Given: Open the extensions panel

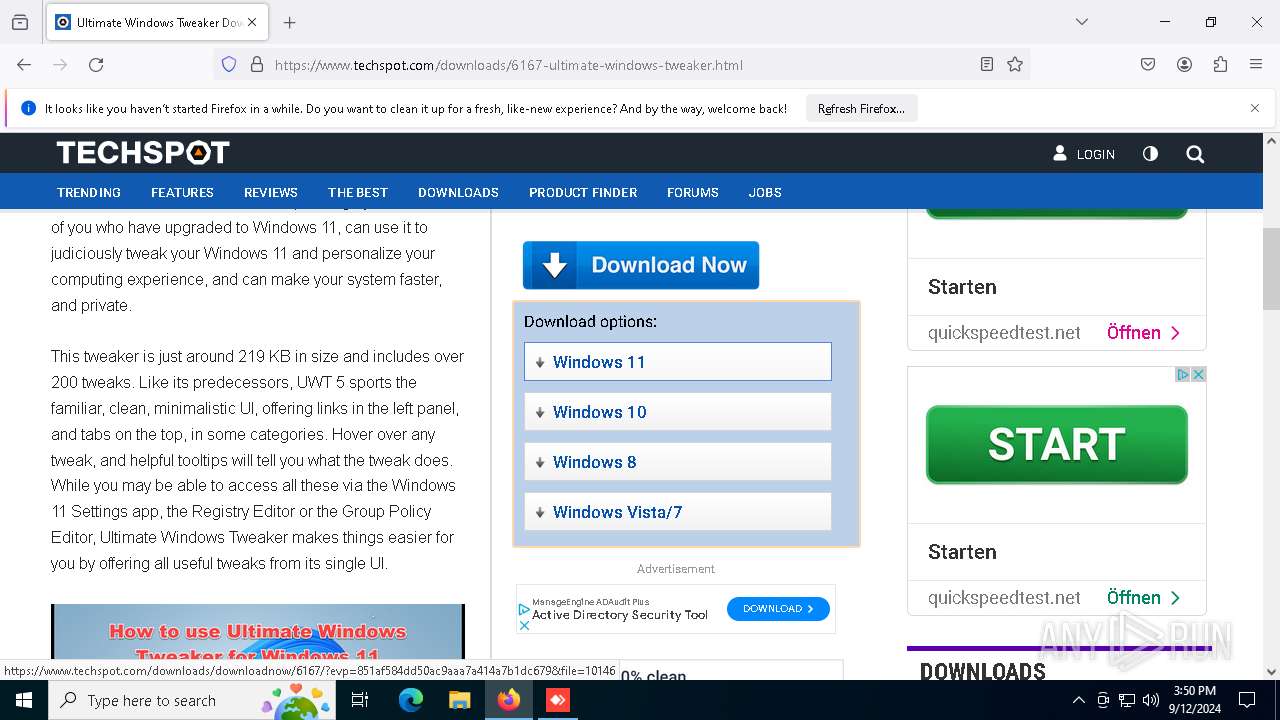Looking at the screenshot, I should 1220,65.
